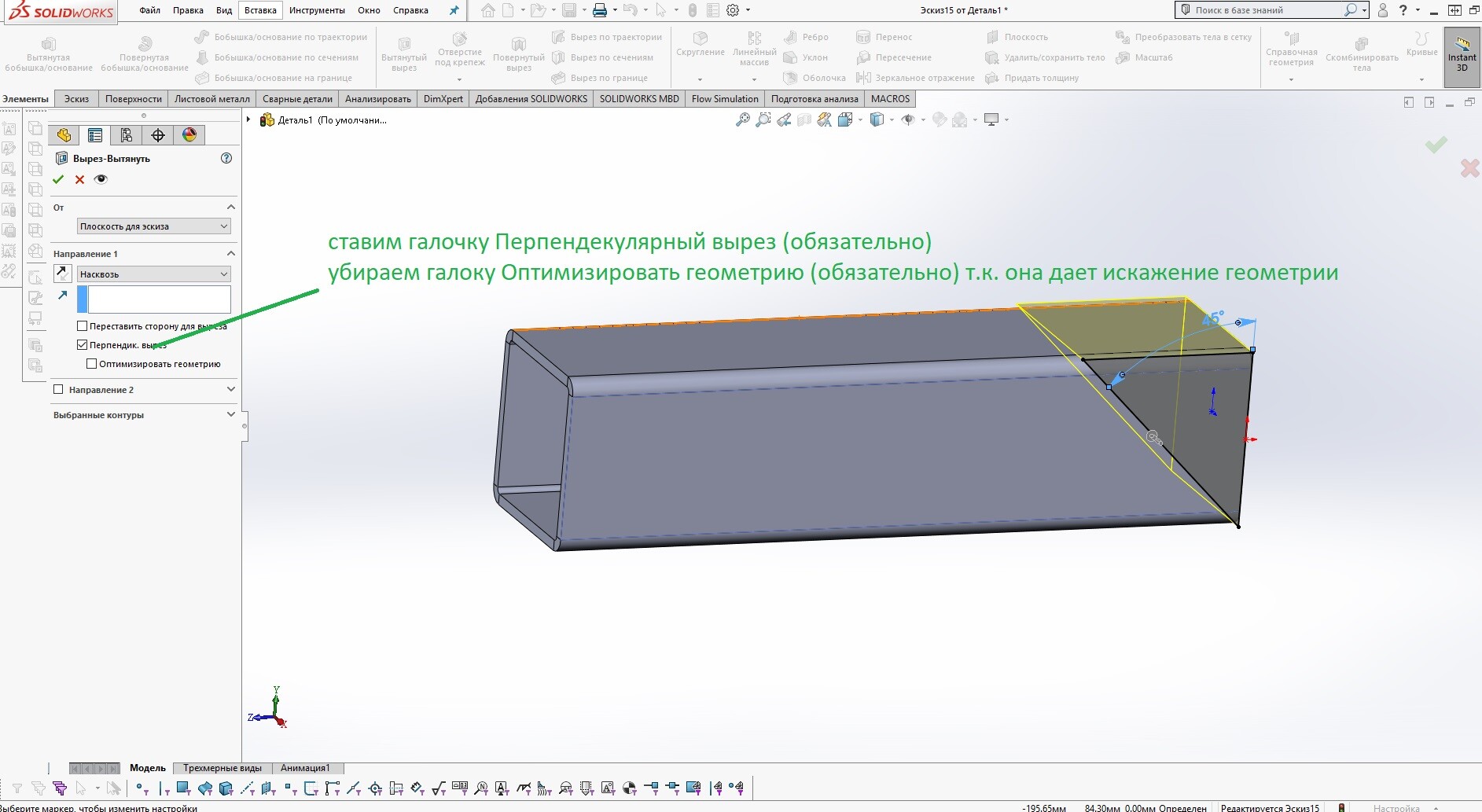Open the Плоскость для эскиза dropdown
Screen dimensions: 1482x812
154,226
